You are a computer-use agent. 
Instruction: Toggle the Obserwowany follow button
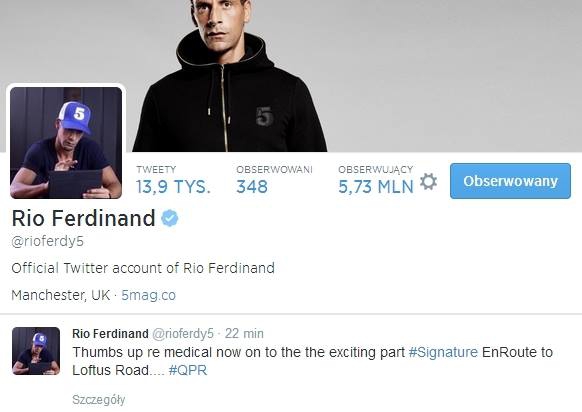pyautogui.click(x=510, y=181)
